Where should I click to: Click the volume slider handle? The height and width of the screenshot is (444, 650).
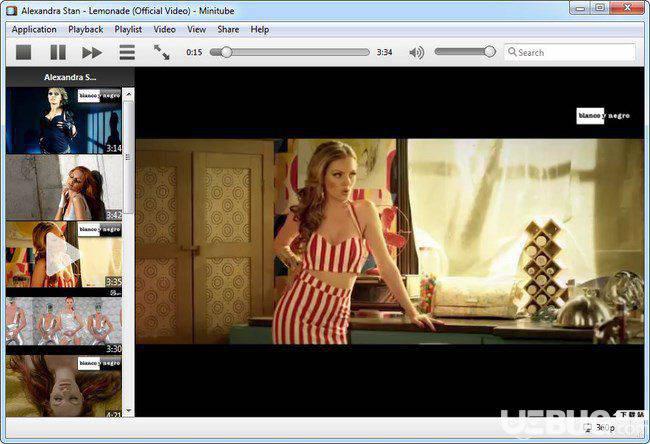(x=490, y=52)
